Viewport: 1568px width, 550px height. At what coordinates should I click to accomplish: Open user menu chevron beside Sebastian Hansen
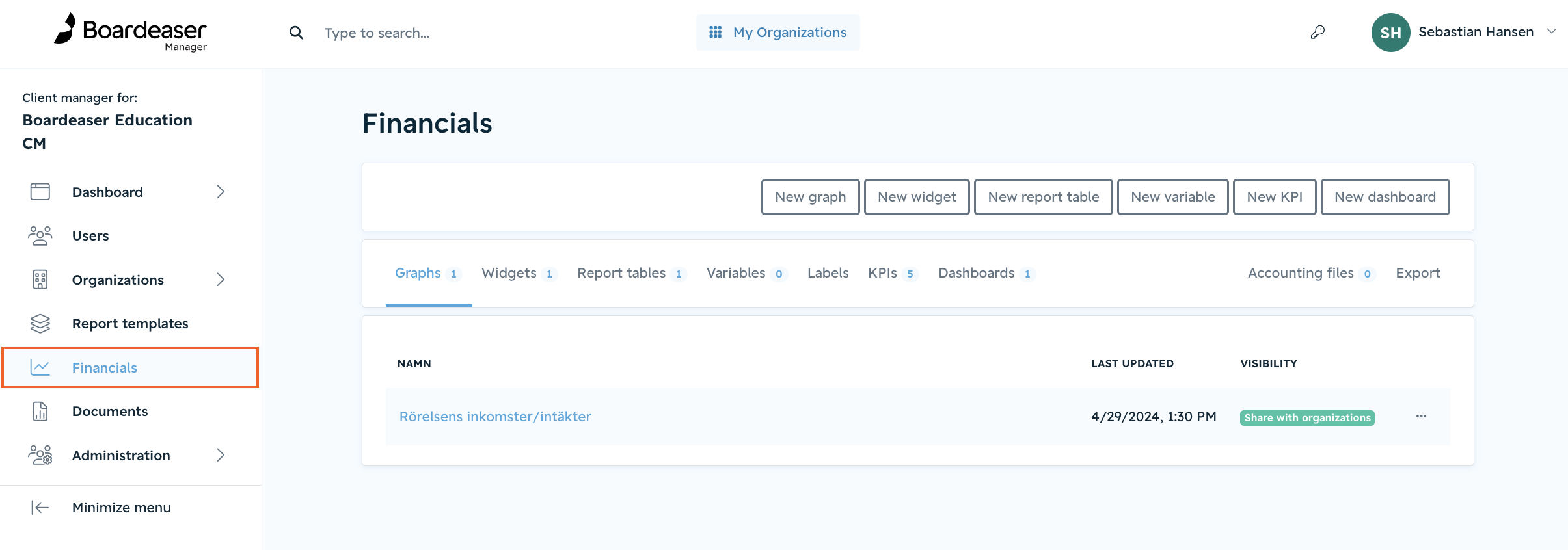pyautogui.click(x=1552, y=31)
